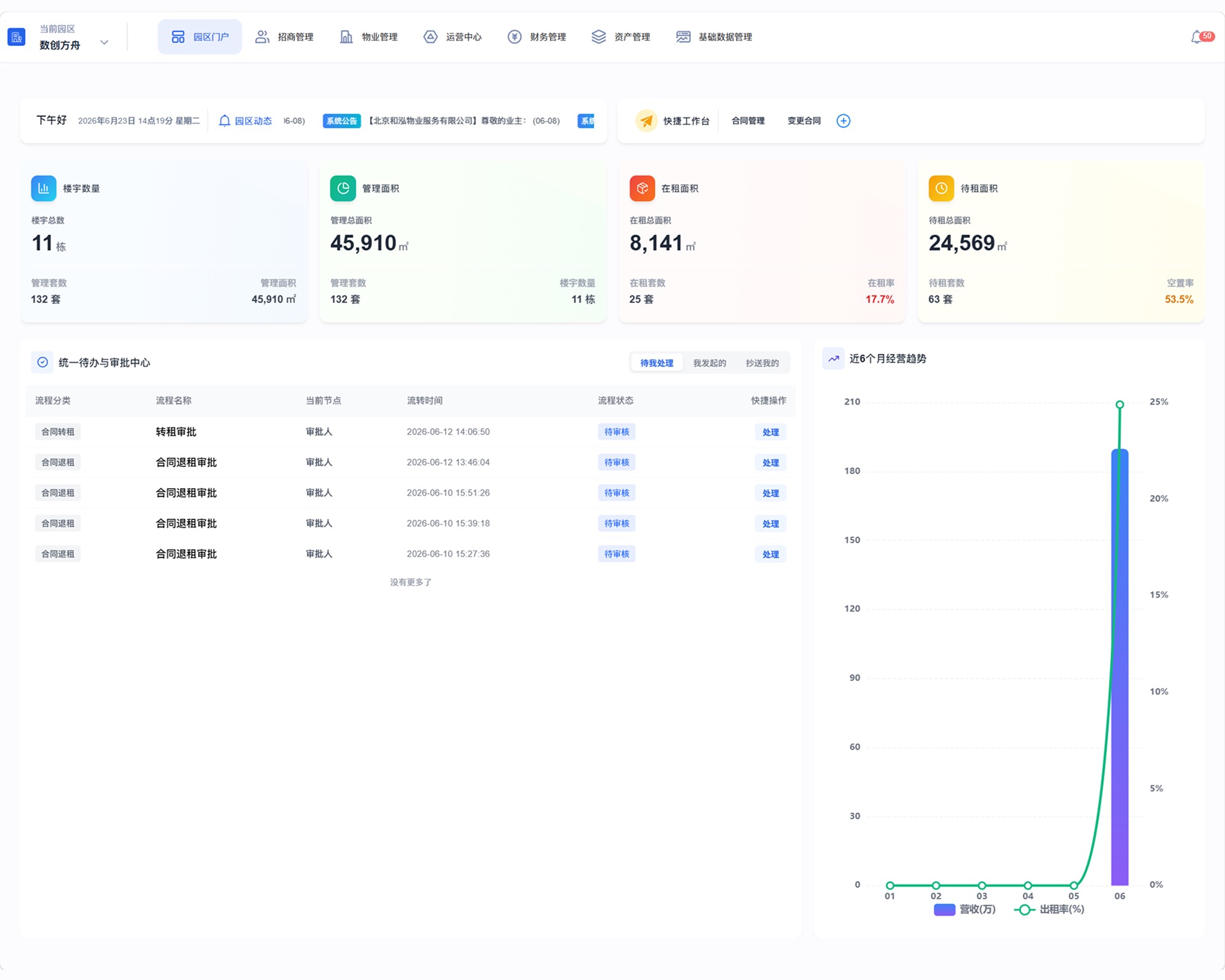Click the 在租率 17.7% value

pyautogui.click(x=880, y=299)
